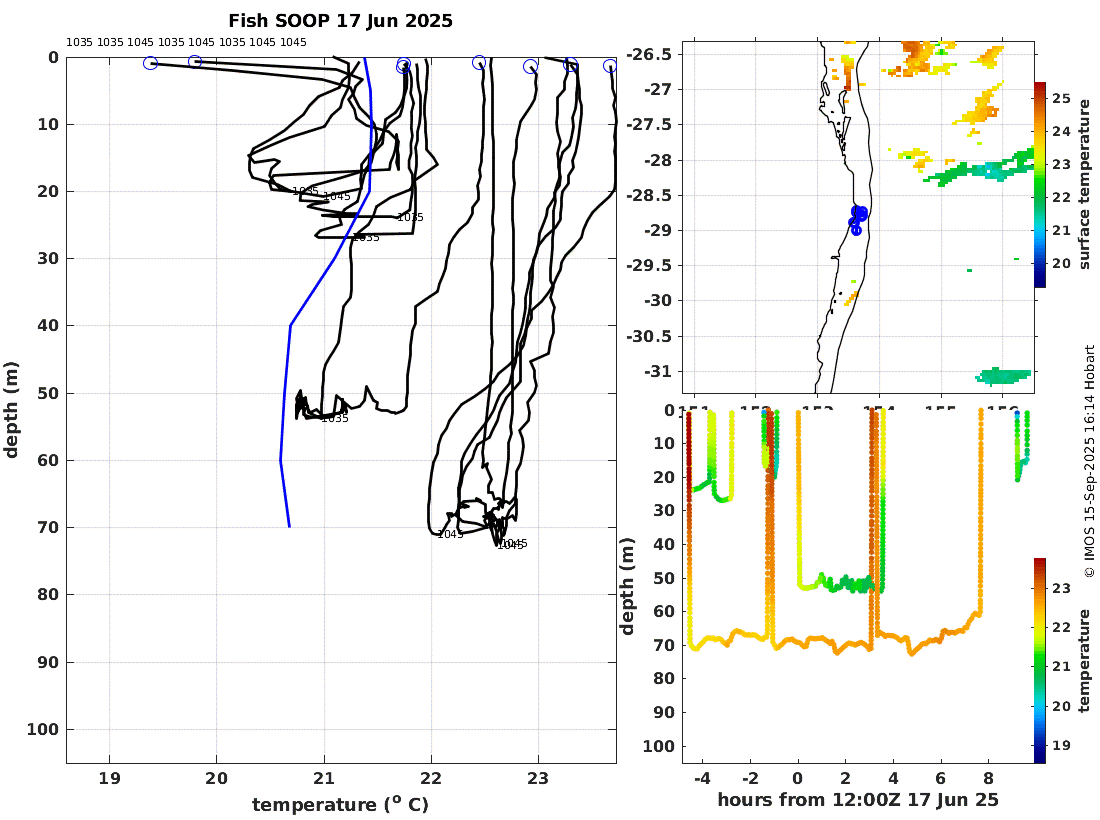Select the "temperature (° C)" x-axis label
Viewport: 1100px width, 820px height.
click(340, 805)
